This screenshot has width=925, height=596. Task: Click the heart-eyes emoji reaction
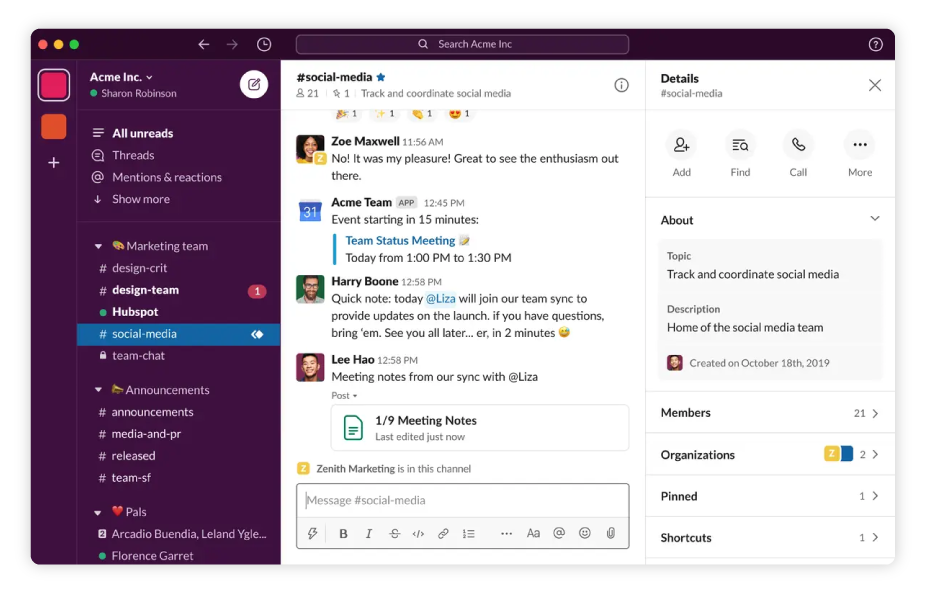pos(459,113)
